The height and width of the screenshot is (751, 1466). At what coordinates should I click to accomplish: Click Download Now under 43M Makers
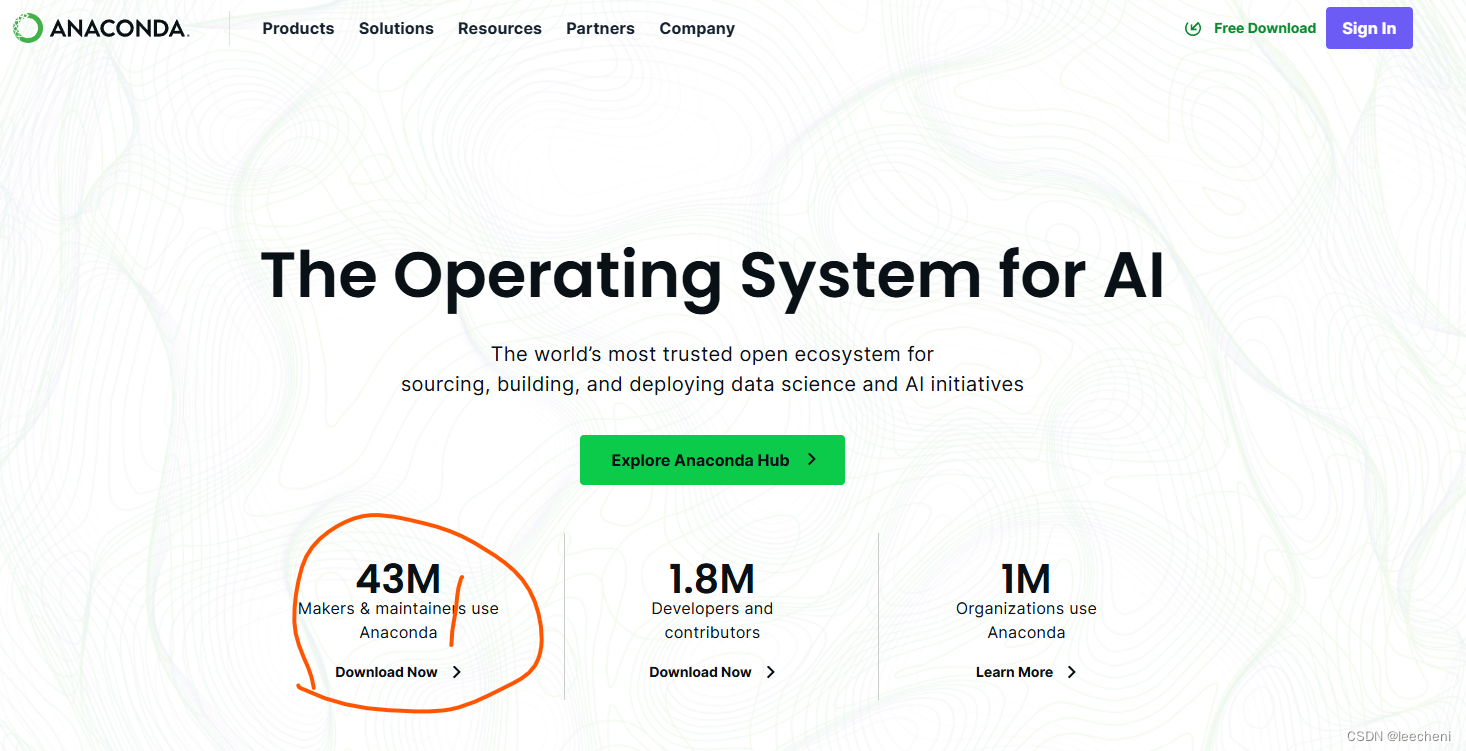pyautogui.click(x=386, y=672)
